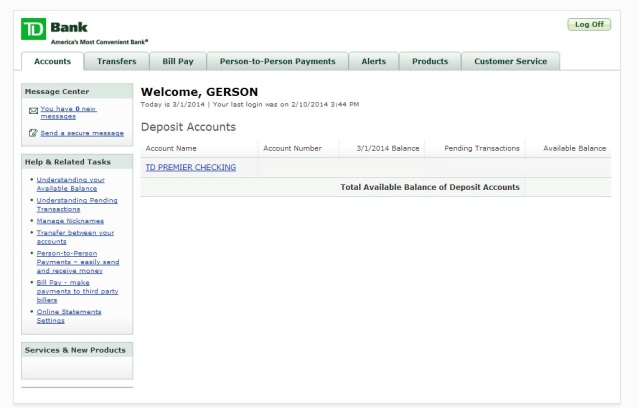Log off using the Log Off button

[x=589, y=24]
